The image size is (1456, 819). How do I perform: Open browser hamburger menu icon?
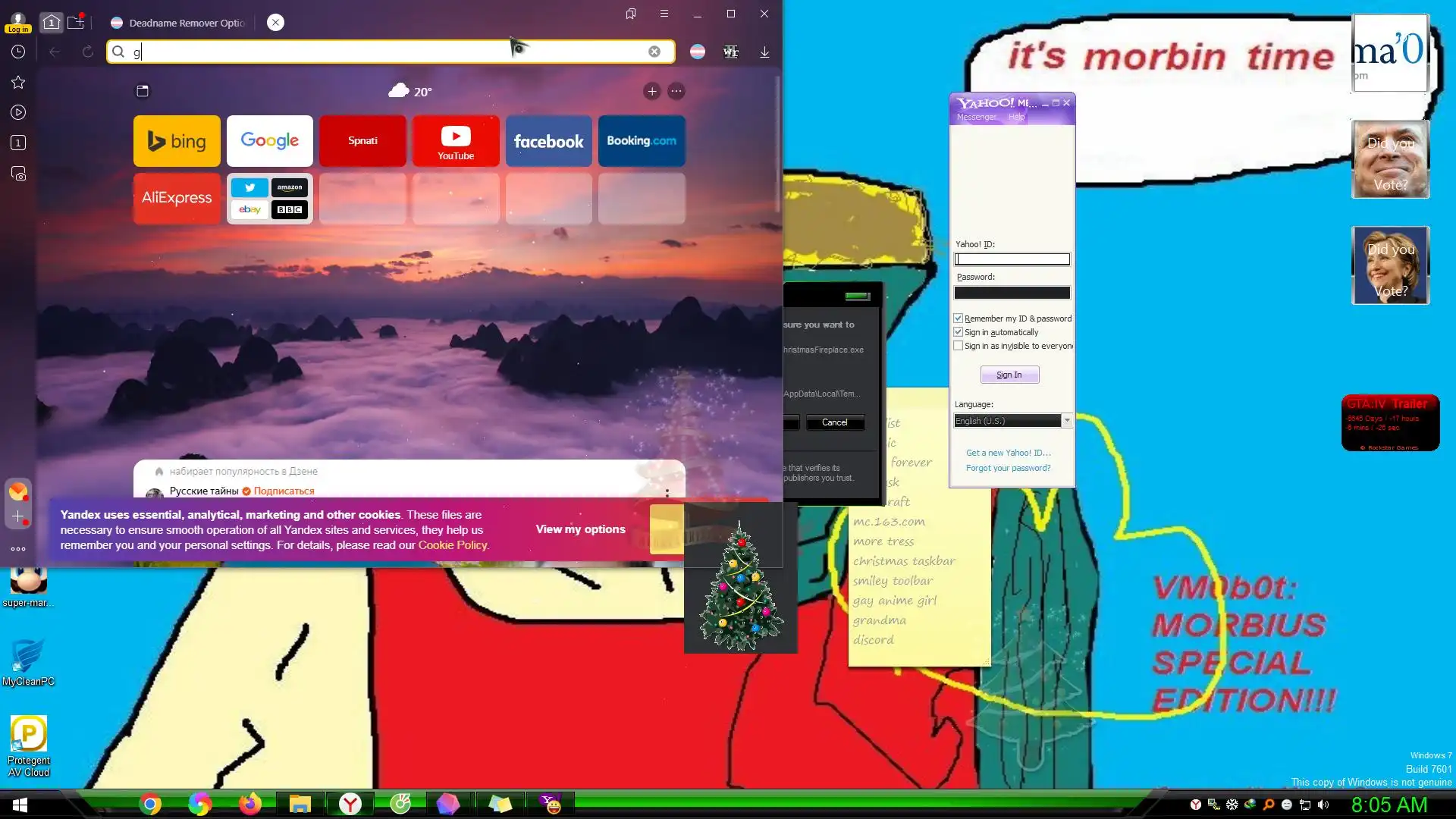(x=664, y=14)
